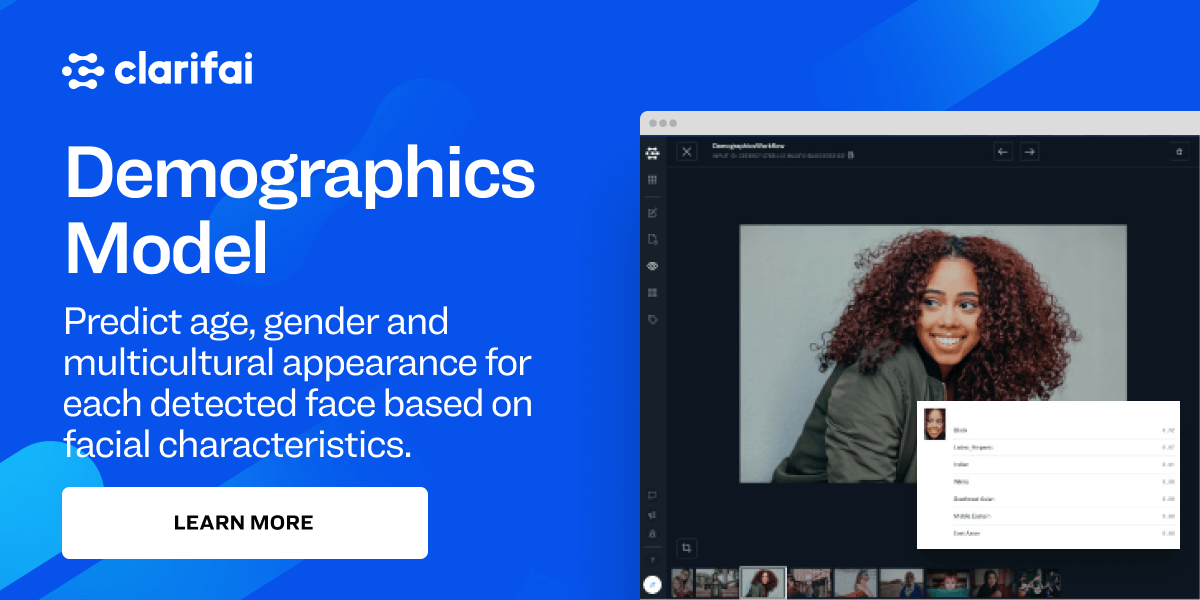Copy the input ID using the copy icon

click(851, 156)
